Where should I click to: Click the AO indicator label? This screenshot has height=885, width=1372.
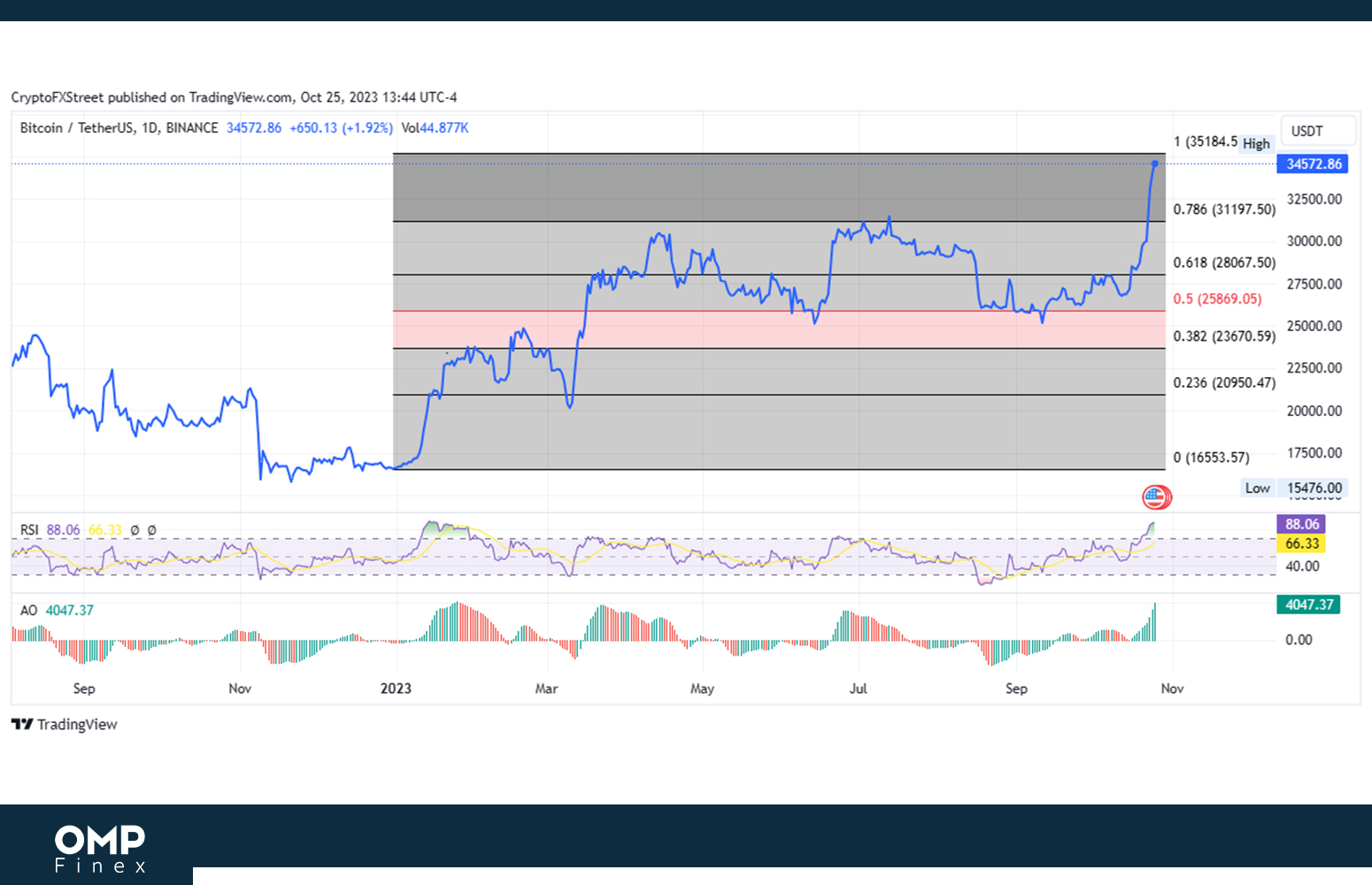(28, 611)
